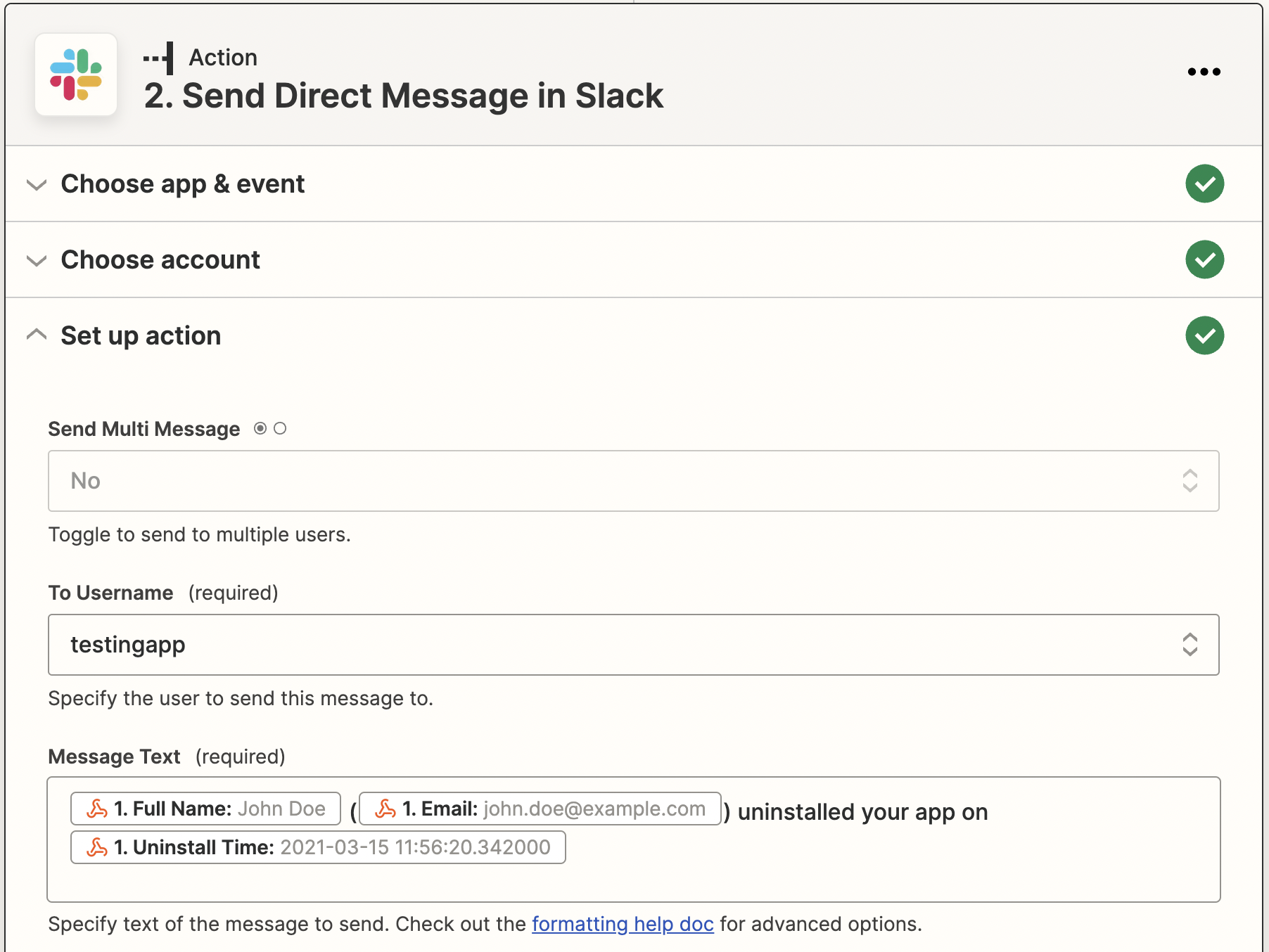Click the Email: john.doe@example.com pill

pyautogui.click(x=540, y=809)
